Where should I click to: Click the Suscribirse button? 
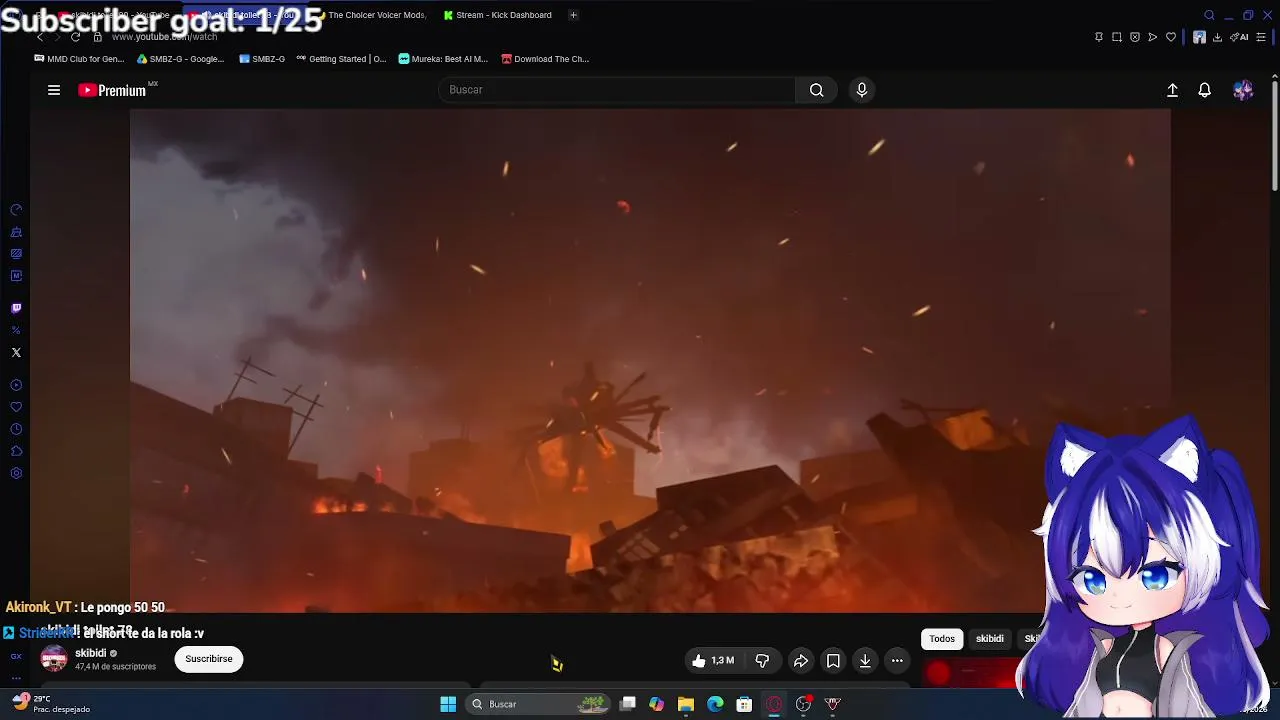tap(209, 659)
